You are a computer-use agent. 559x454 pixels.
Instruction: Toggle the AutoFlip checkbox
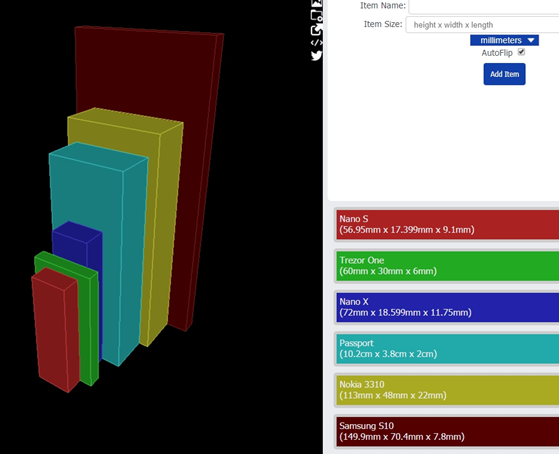tap(521, 52)
